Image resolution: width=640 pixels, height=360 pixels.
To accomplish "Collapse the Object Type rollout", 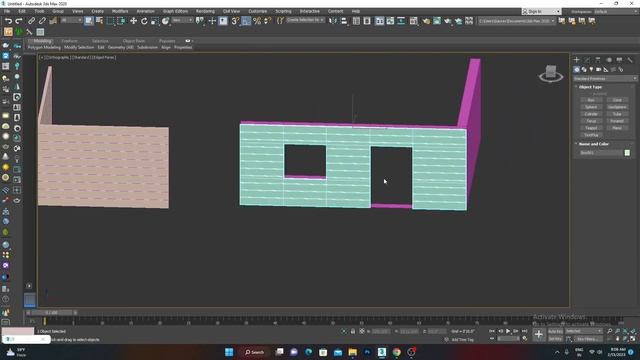I will point(590,87).
